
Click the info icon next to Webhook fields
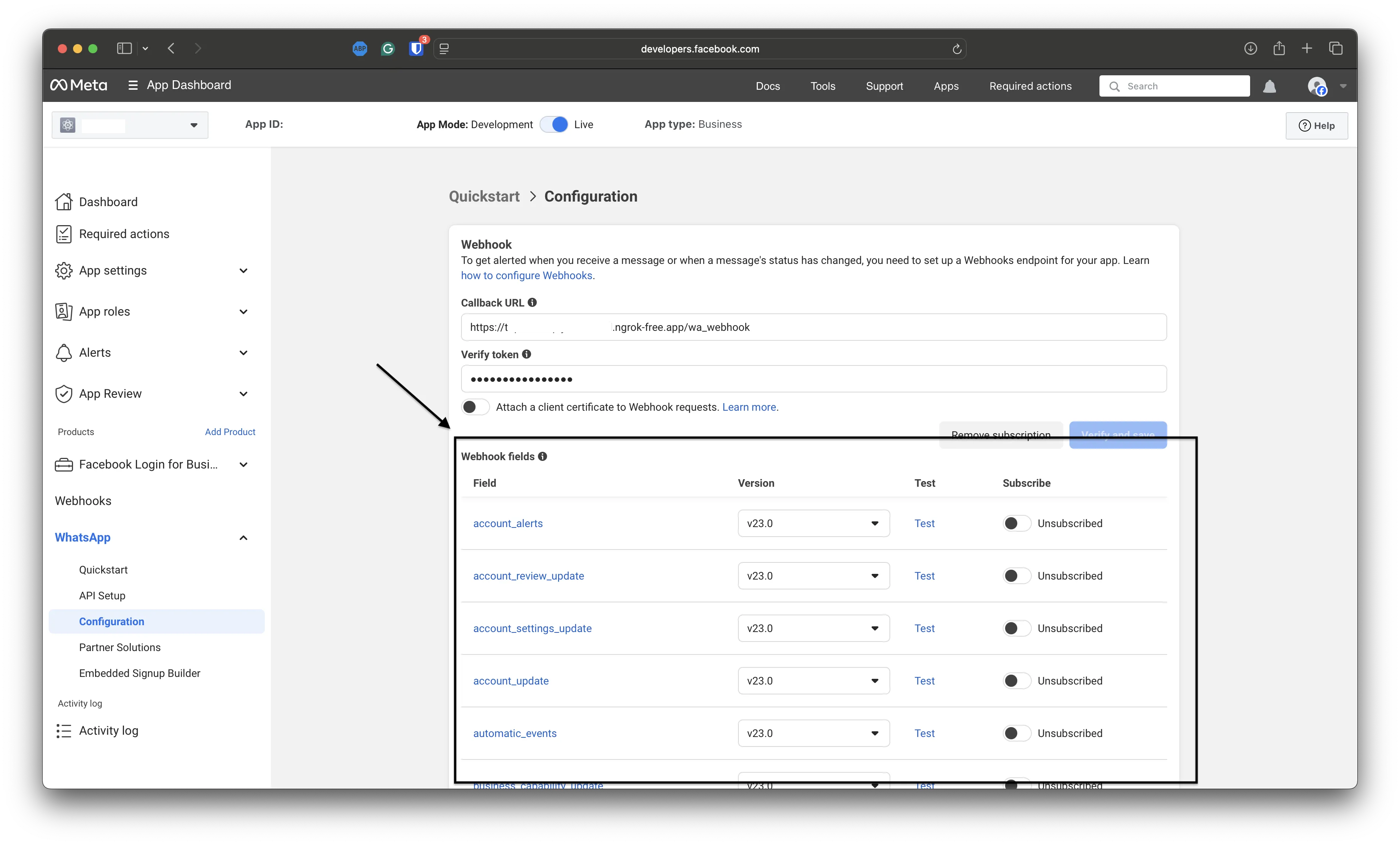(x=542, y=457)
